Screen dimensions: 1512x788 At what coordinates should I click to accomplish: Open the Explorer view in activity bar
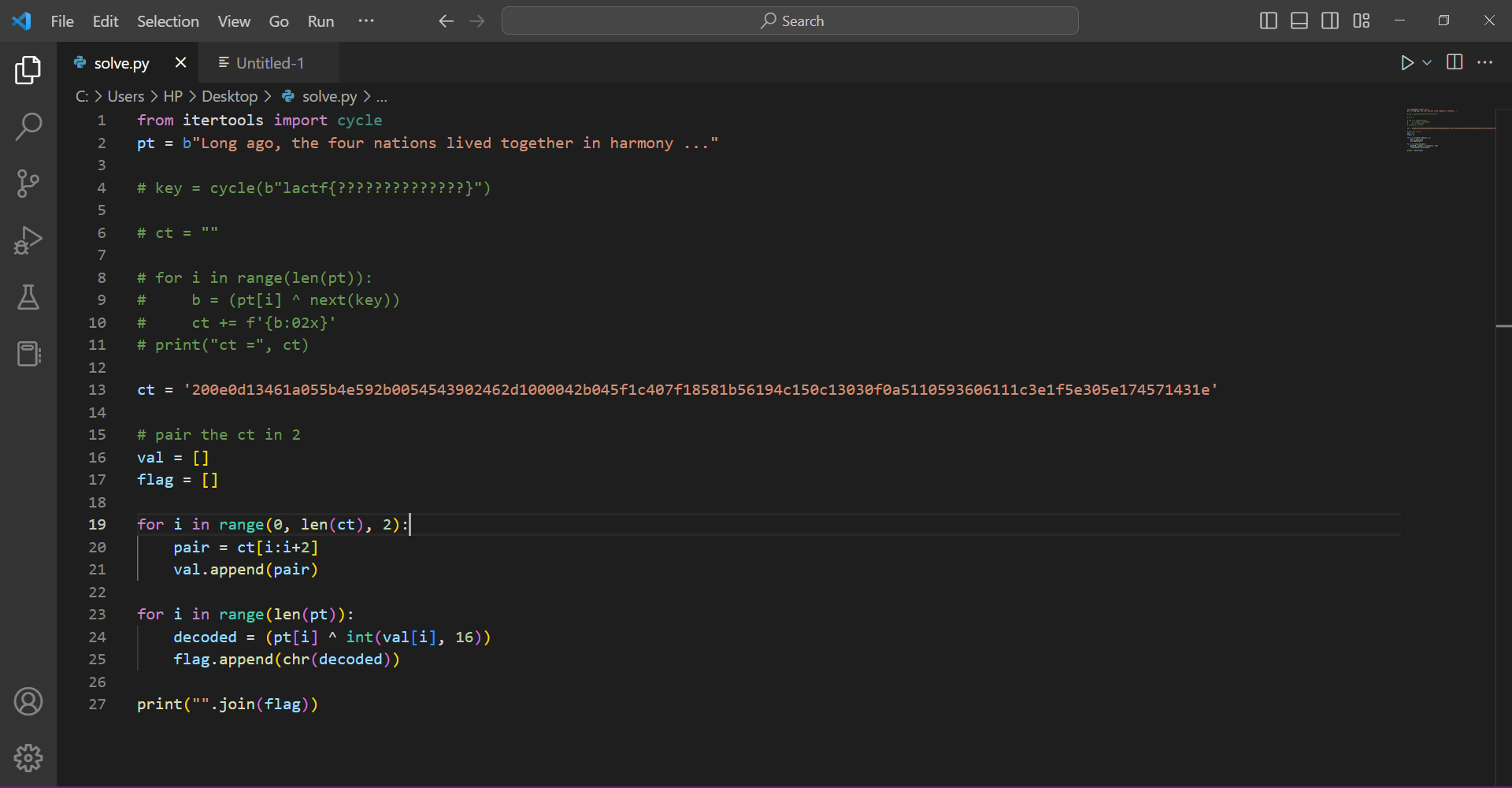point(28,70)
